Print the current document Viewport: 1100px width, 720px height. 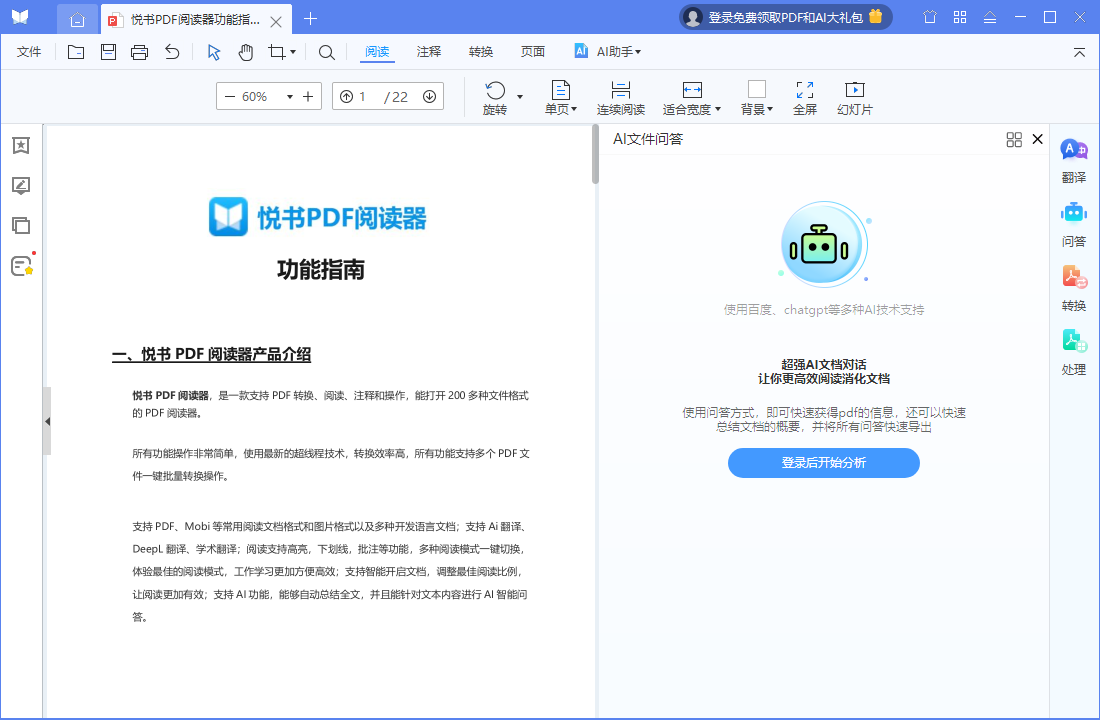(139, 51)
